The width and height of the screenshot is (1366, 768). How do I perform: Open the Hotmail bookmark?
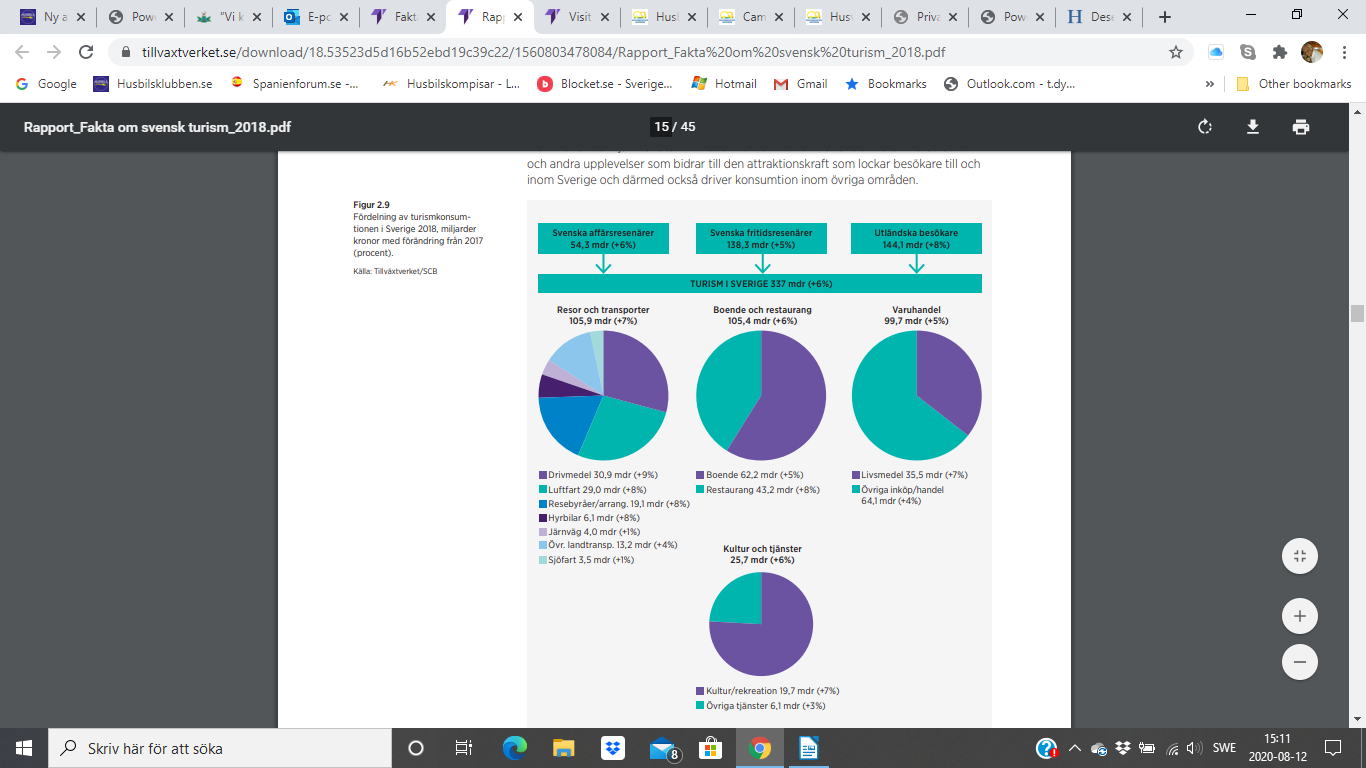click(725, 84)
